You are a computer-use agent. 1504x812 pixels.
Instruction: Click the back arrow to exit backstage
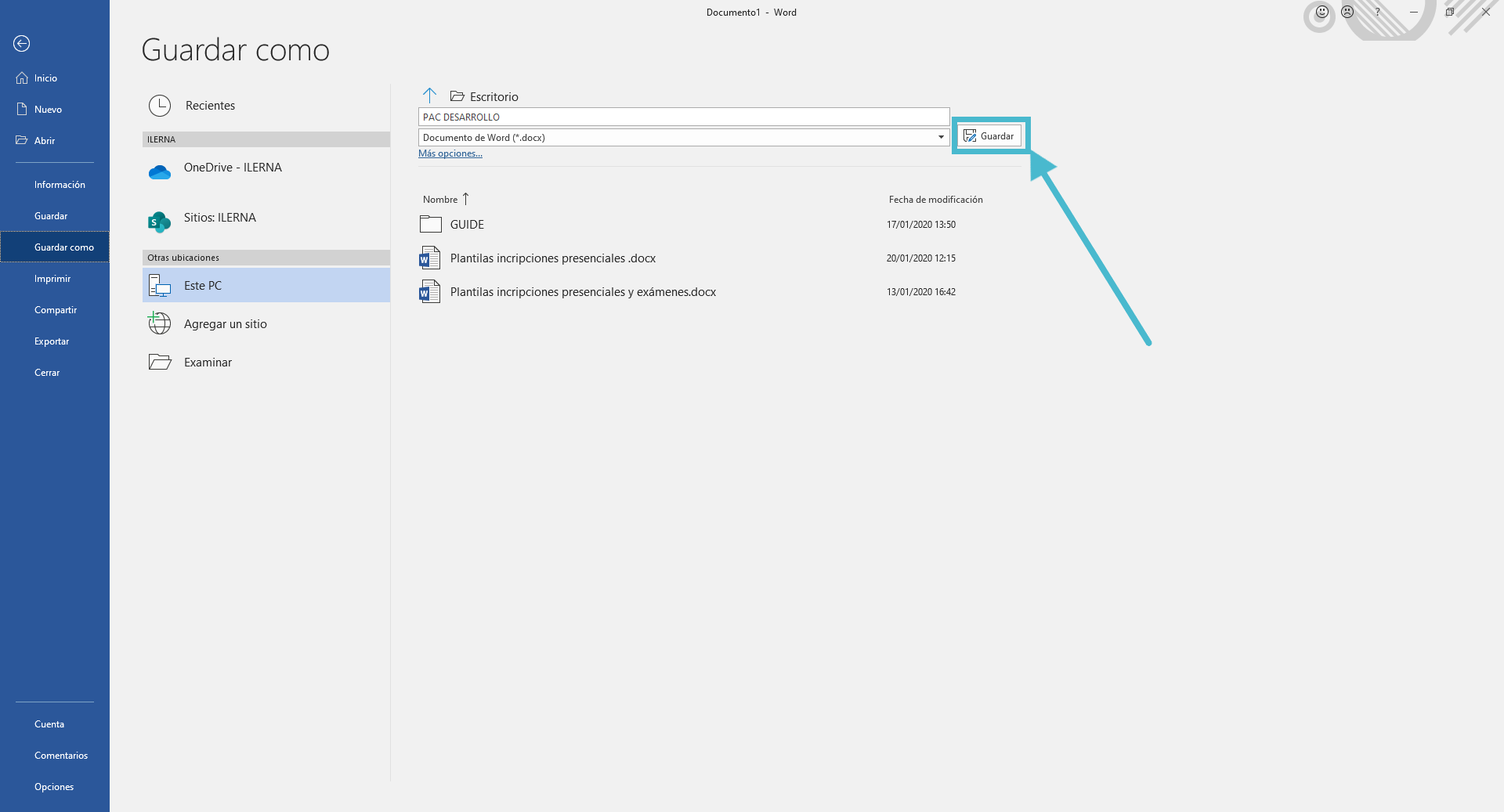pyautogui.click(x=22, y=44)
